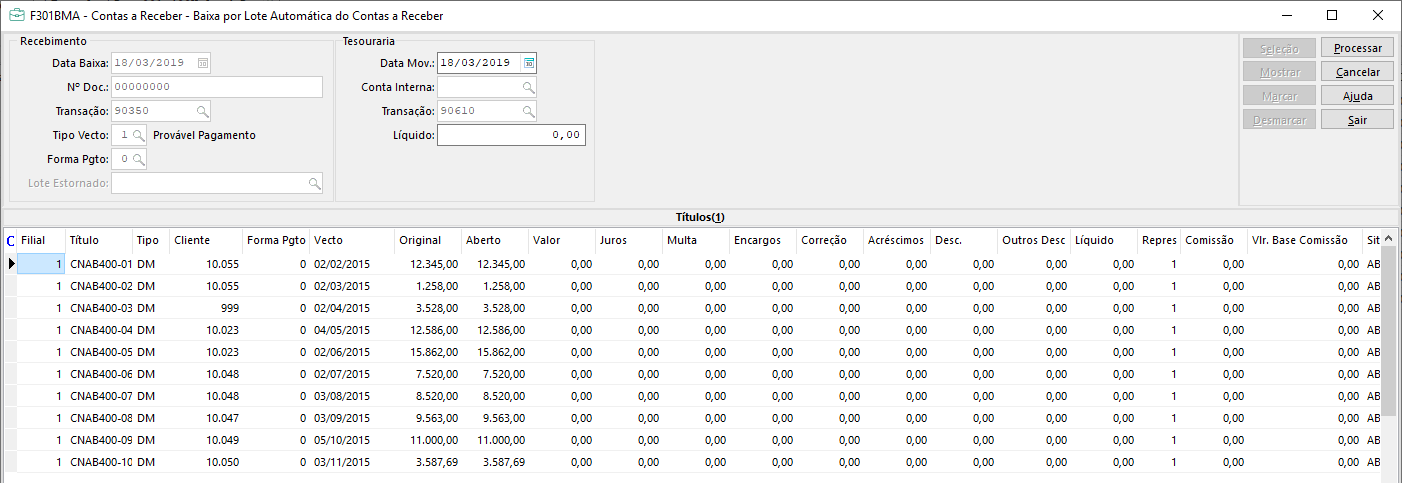Click the Seleção button
The image size is (1402, 483).
pos(1279,48)
